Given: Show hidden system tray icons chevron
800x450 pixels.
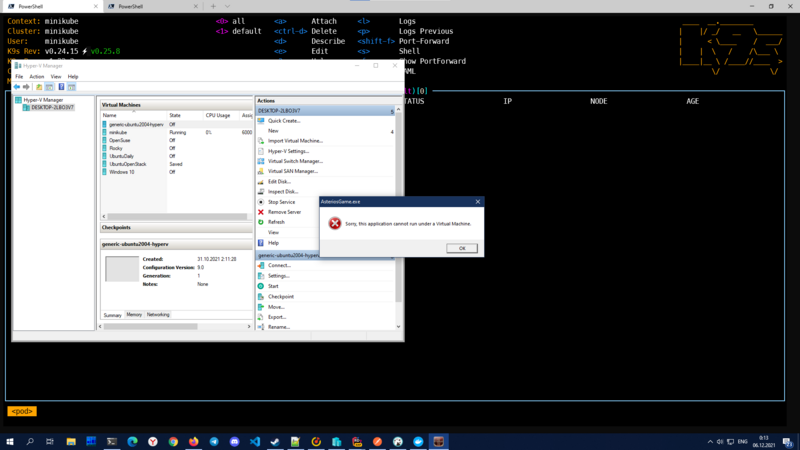Looking at the screenshot, I should coord(710,442).
